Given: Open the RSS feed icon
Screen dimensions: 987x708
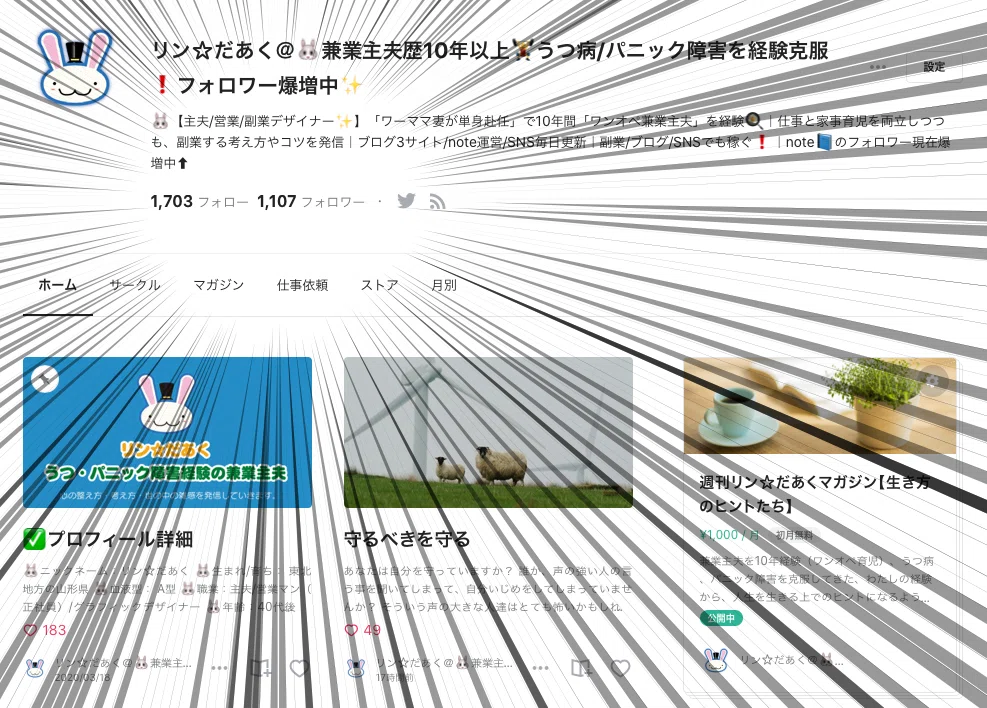Looking at the screenshot, I should pyautogui.click(x=437, y=201).
